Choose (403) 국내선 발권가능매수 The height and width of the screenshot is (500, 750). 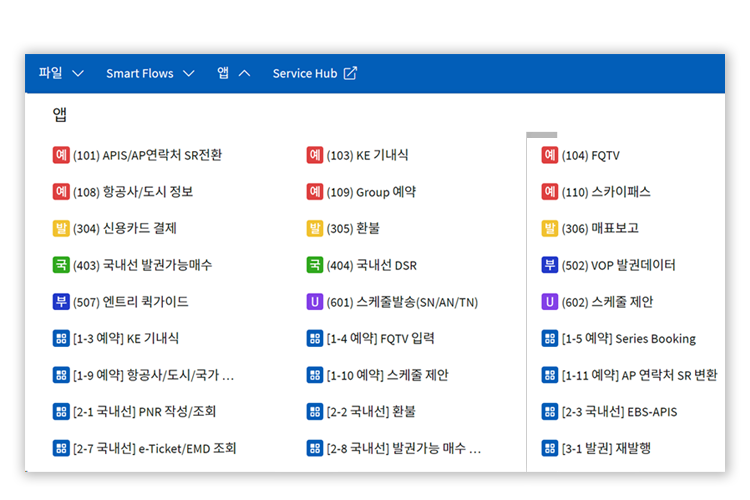(x=143, y=265)
